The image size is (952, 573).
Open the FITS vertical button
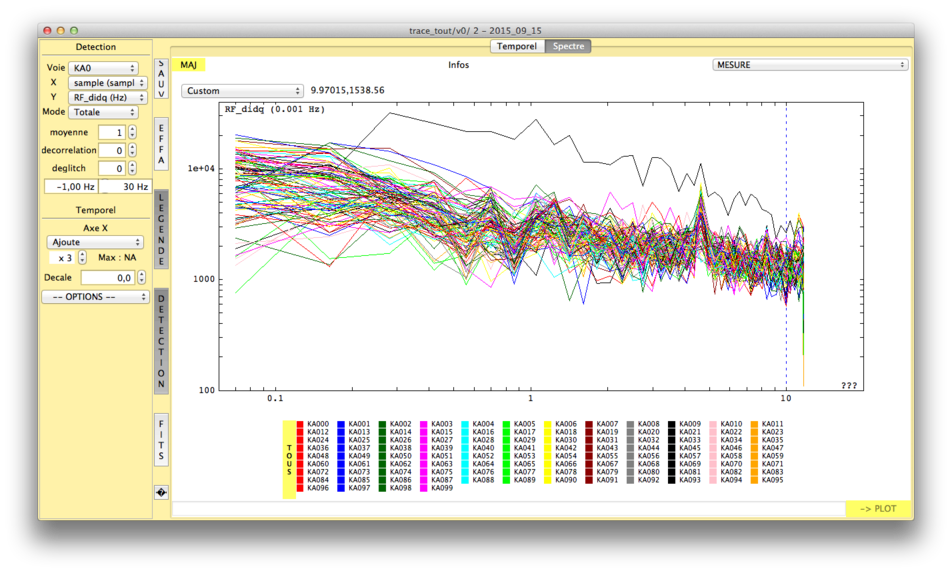(161, 439)
